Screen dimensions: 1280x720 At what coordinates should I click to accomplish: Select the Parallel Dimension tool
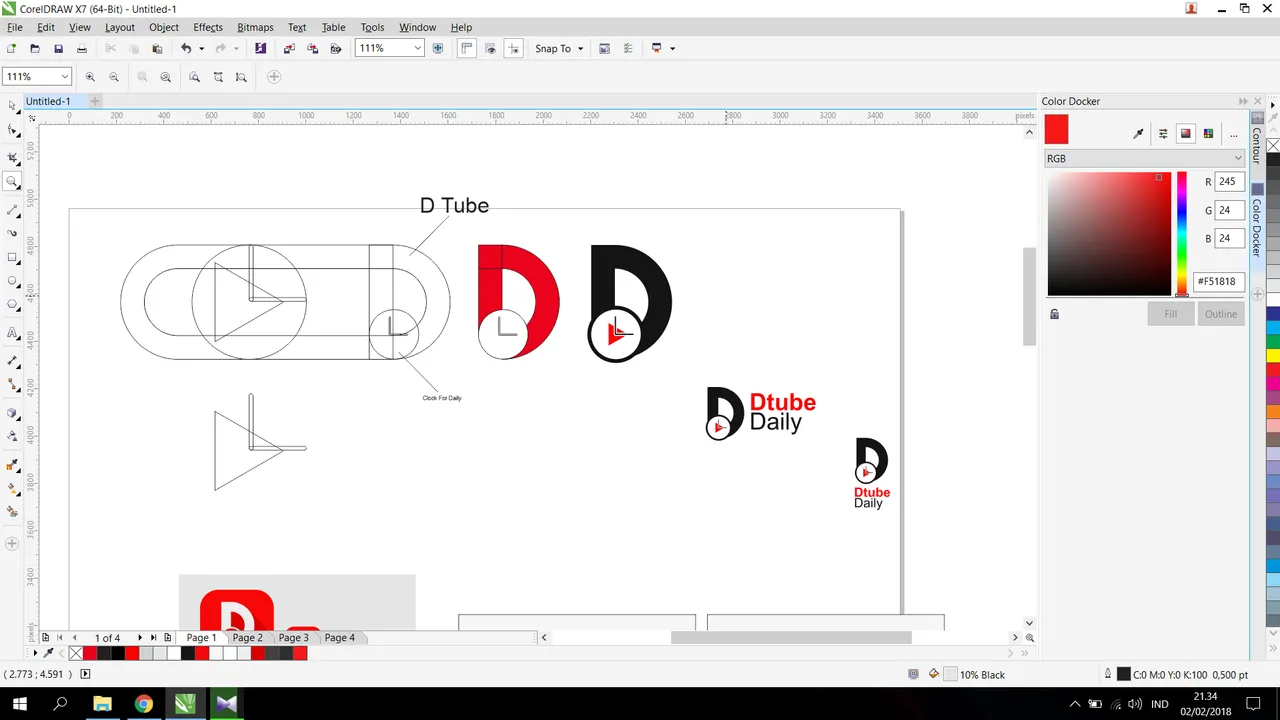coord(12,361)
